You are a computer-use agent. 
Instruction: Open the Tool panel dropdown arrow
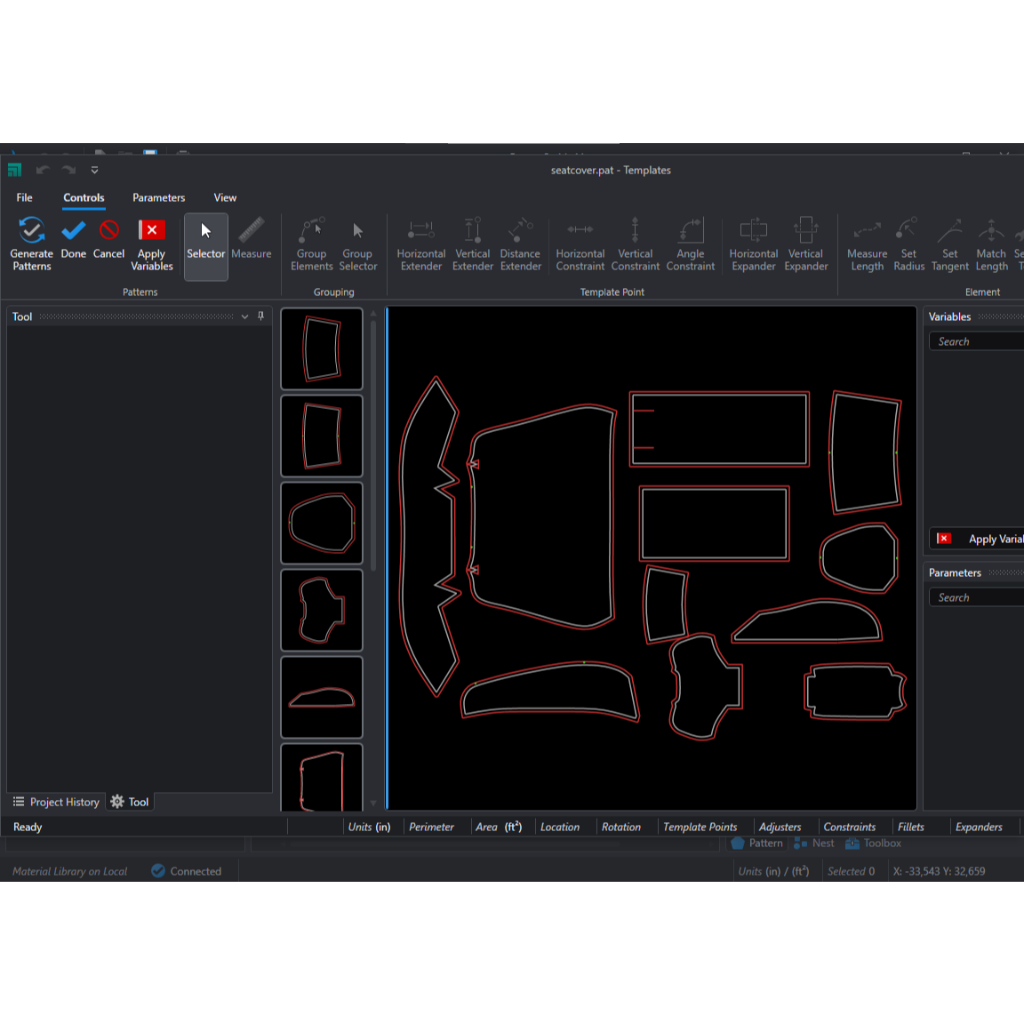pyautogui.click(x=245, y=317)
